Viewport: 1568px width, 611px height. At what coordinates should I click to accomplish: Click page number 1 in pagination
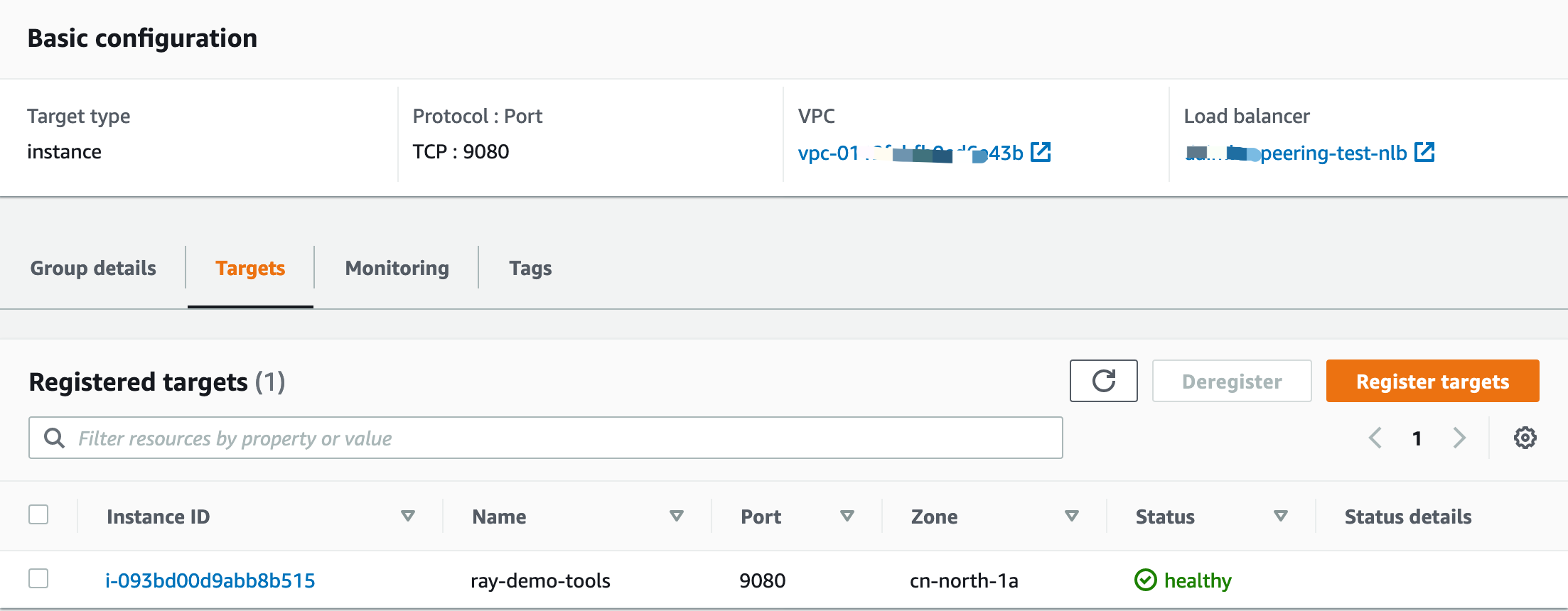click(x=1417, y=438)
